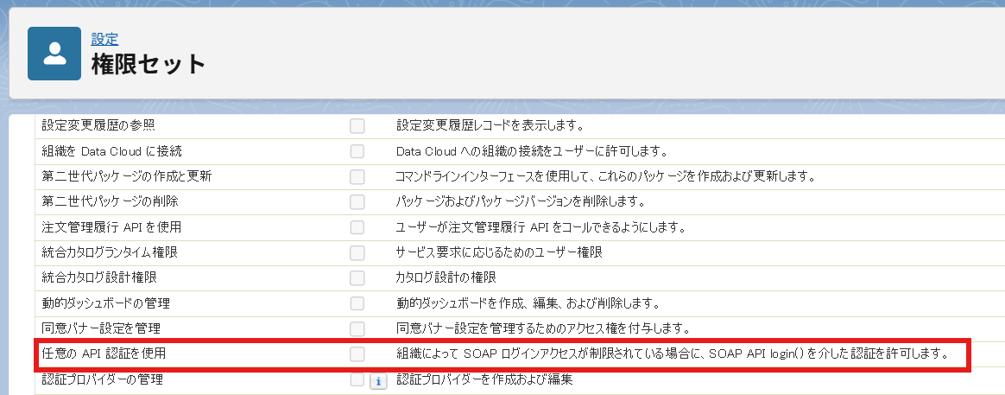The image size is (1005, 395).
Task: Click description サービス要求に応じるためのユーザー権限
Action: (x=499, y=253)
